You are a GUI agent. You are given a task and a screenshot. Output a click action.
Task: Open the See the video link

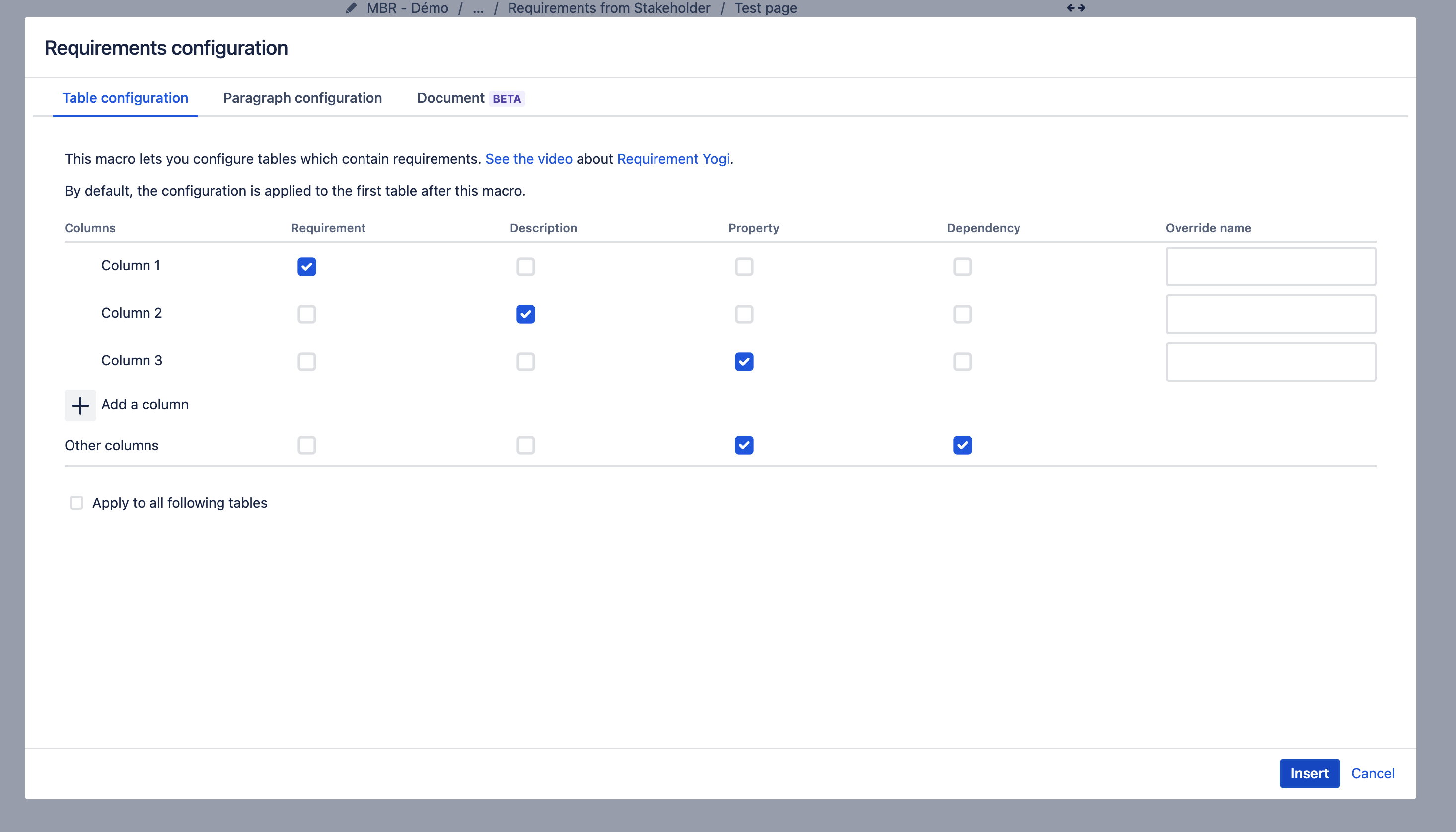pos(528,159)
